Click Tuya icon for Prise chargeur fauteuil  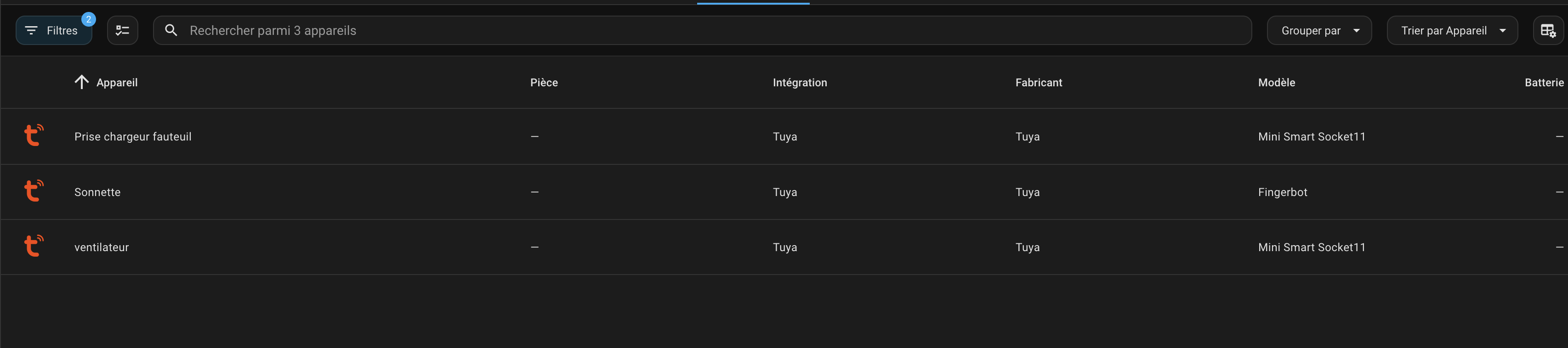pos(34,135)
